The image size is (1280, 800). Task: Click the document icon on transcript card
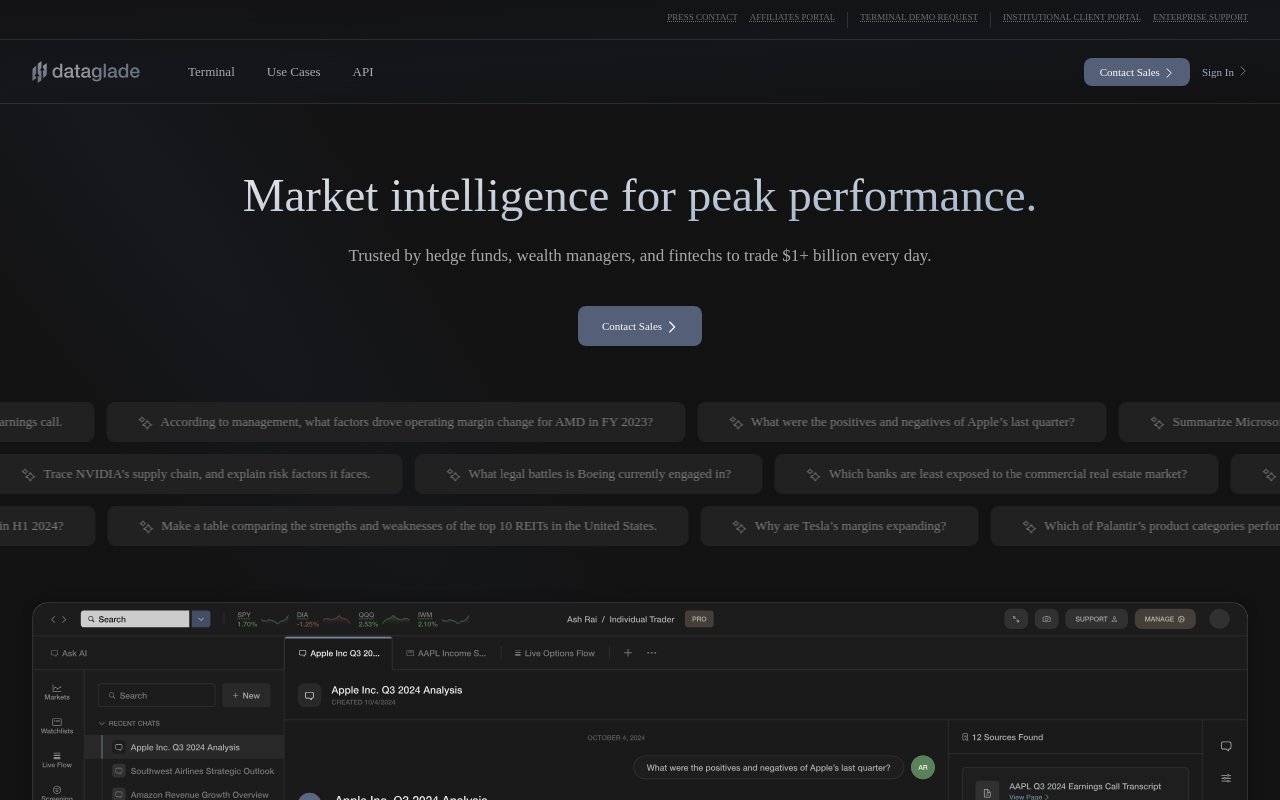click(x=987, y=792)
